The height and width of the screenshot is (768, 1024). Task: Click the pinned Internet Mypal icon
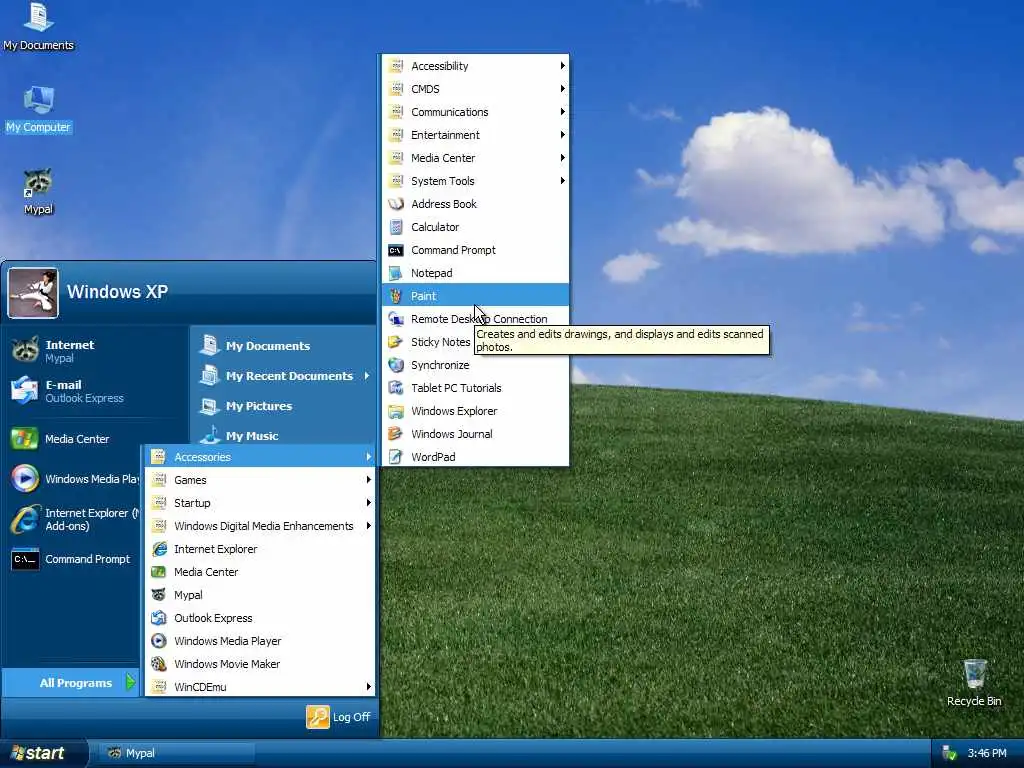coord(25,350)
